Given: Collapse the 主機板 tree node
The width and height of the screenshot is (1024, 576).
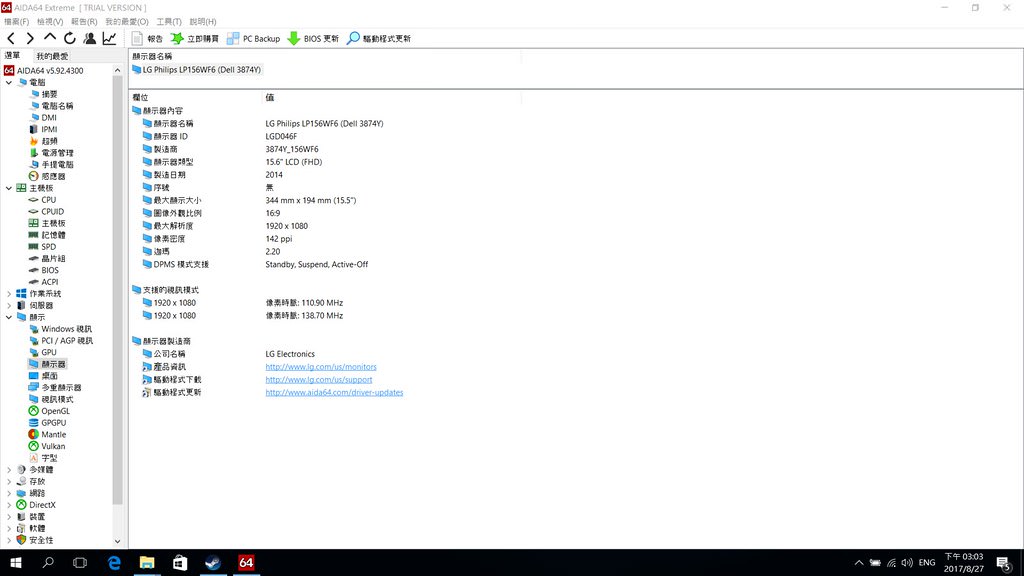Looking at the screenshot, I should [9, 188].
